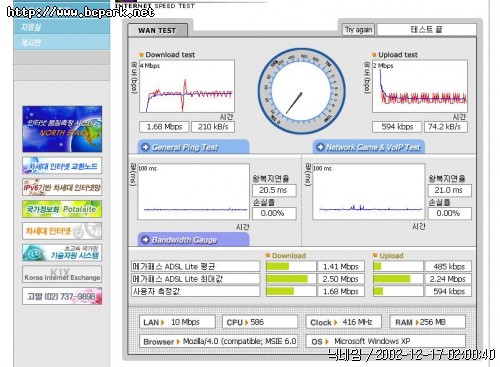The height and width of the screenshot is (367, 500).
Task: Click the 2.50 Mbps download bar
Action: tap(291, 279)
